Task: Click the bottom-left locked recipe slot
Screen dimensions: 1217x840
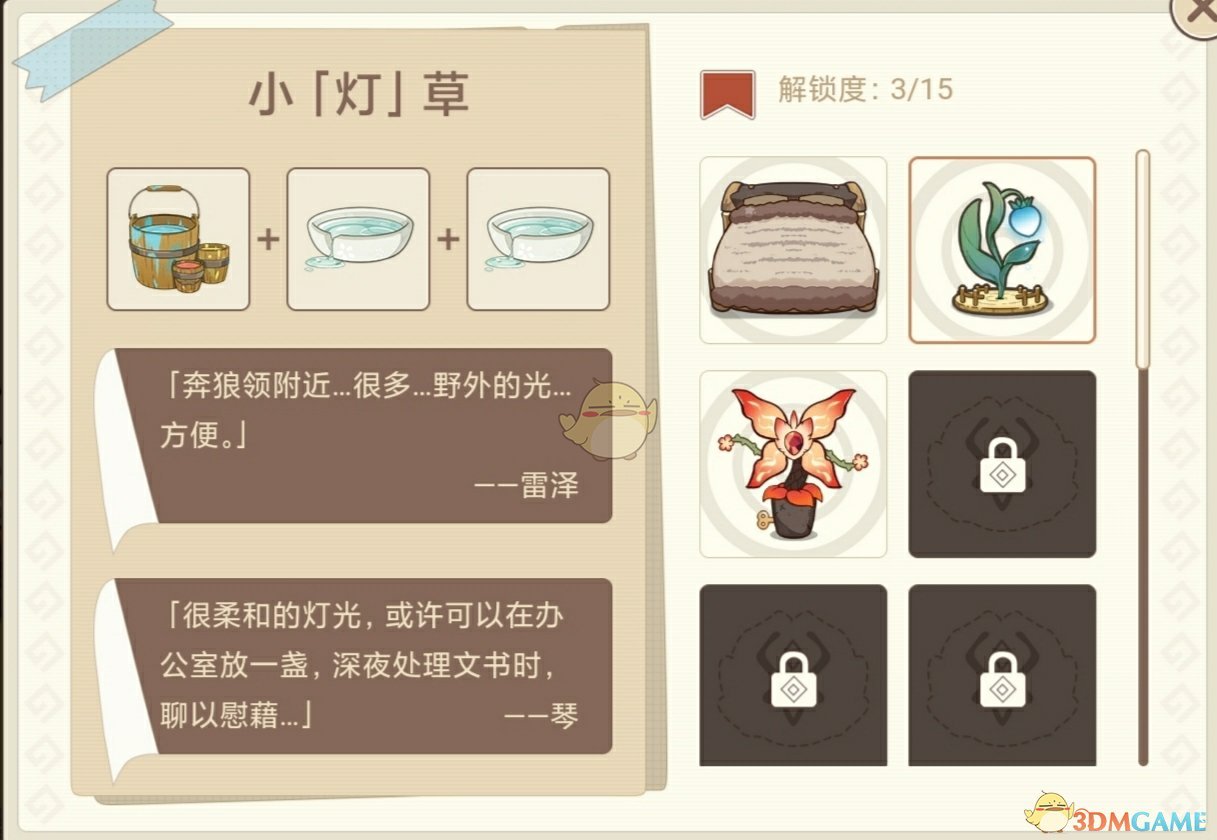Action: 793,675
